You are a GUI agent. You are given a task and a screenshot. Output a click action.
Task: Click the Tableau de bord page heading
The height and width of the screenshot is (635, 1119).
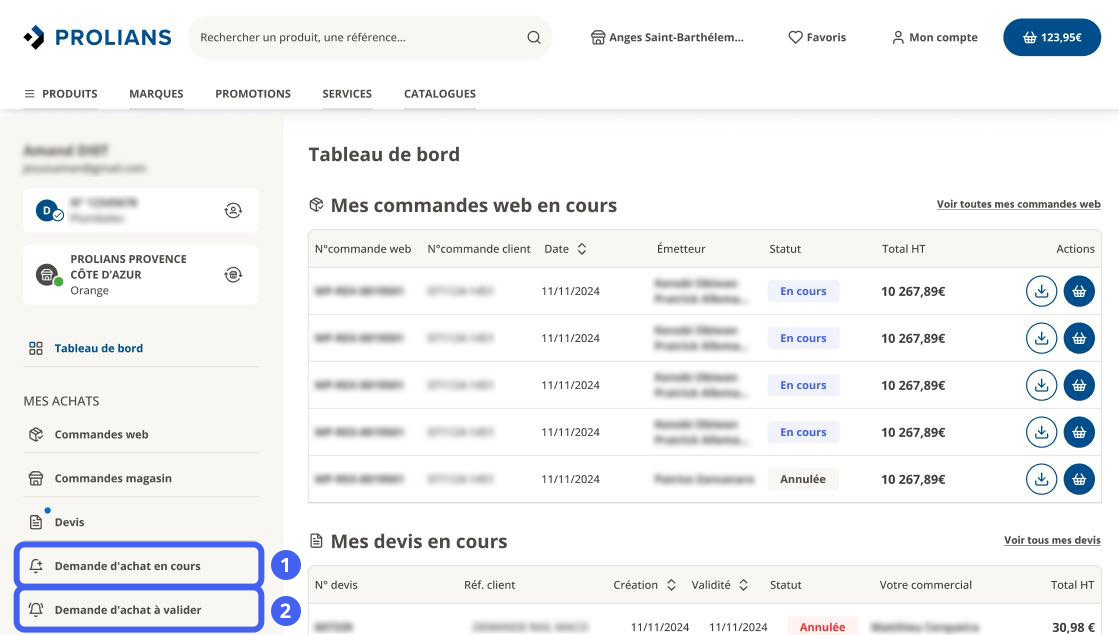(384, 154)
